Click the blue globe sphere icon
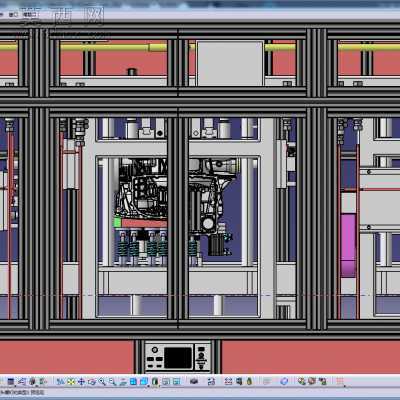Image resolution: width=400 pixels, height=400 pixels. pos(284,381)
